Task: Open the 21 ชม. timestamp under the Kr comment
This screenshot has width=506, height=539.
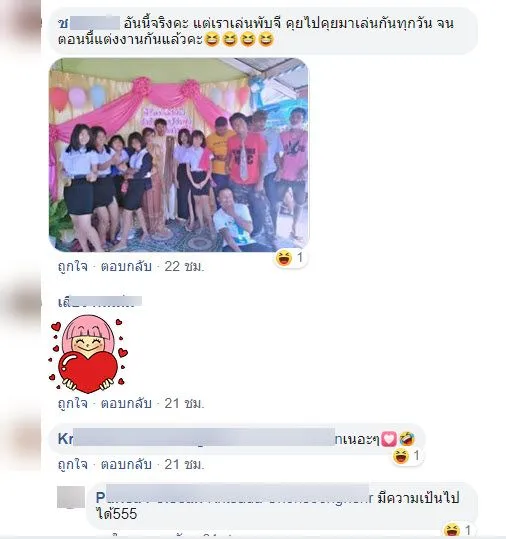Action: [x=184, y=464]
